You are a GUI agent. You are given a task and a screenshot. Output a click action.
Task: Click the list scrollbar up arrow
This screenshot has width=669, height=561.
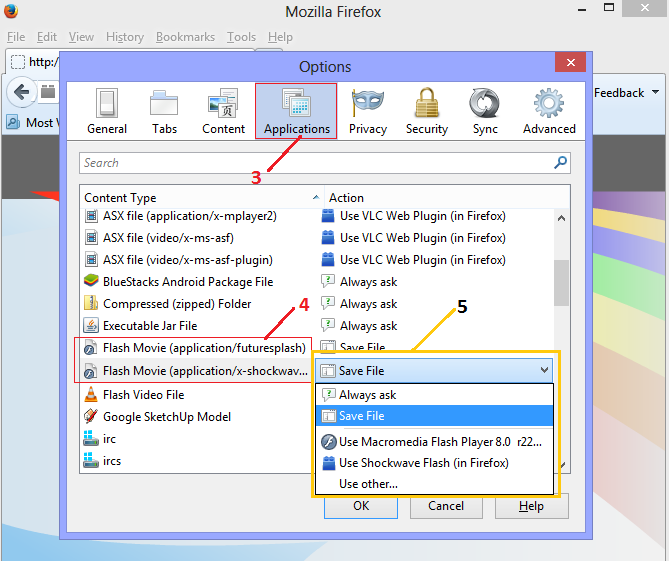pyautogui.click(x=561, y=218)
